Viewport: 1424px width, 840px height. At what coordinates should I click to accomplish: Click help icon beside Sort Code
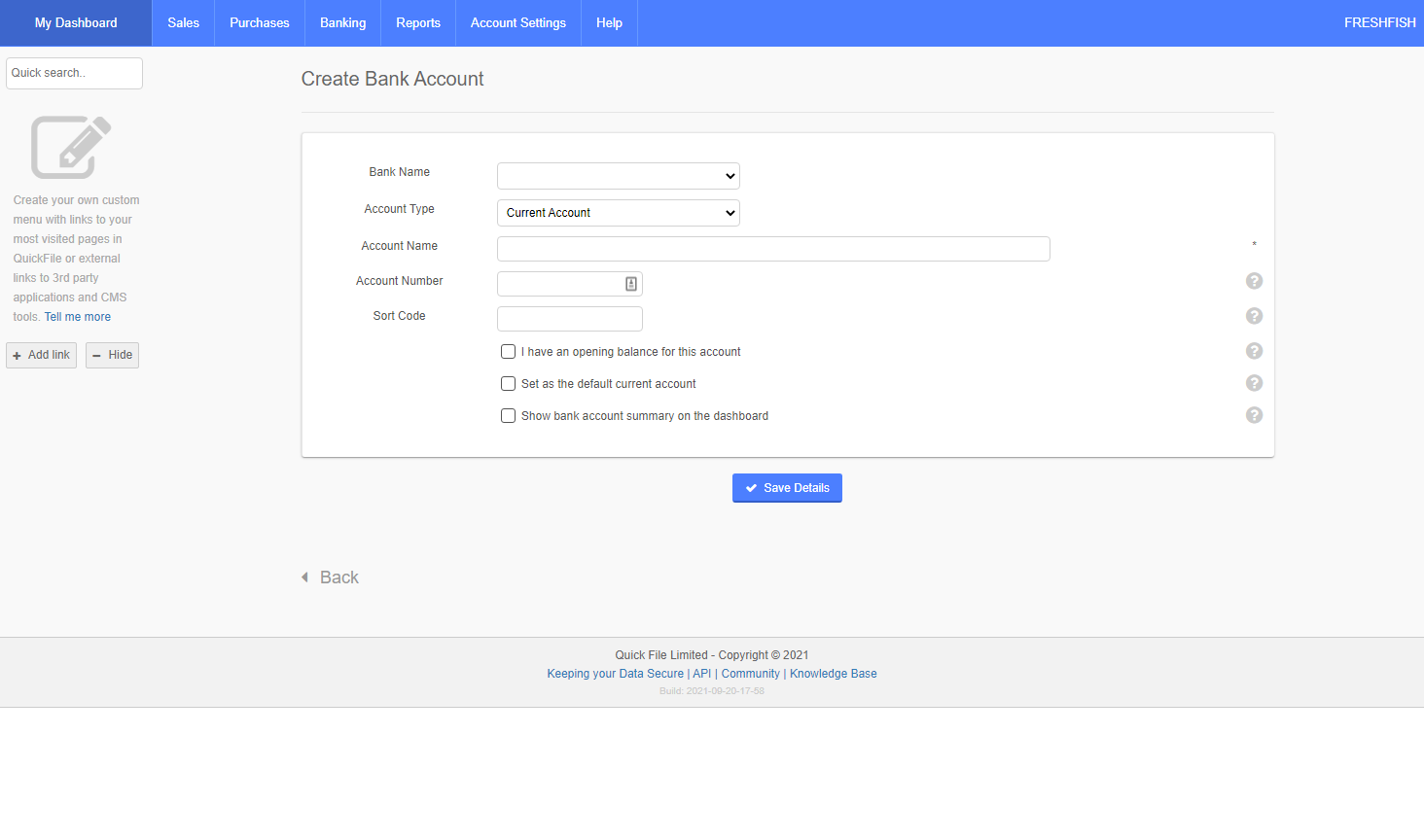coord(1254,316)
